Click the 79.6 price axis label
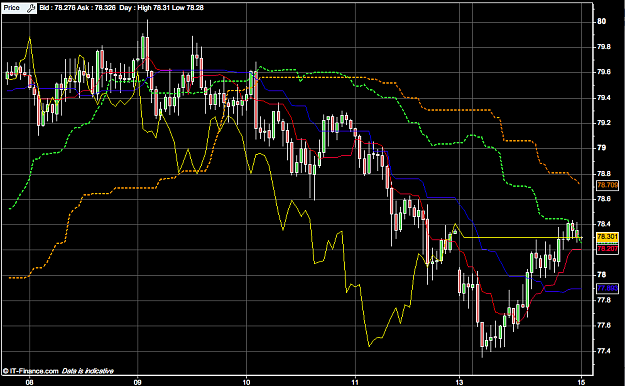This screenshot has height=386, width=625. 603,72
